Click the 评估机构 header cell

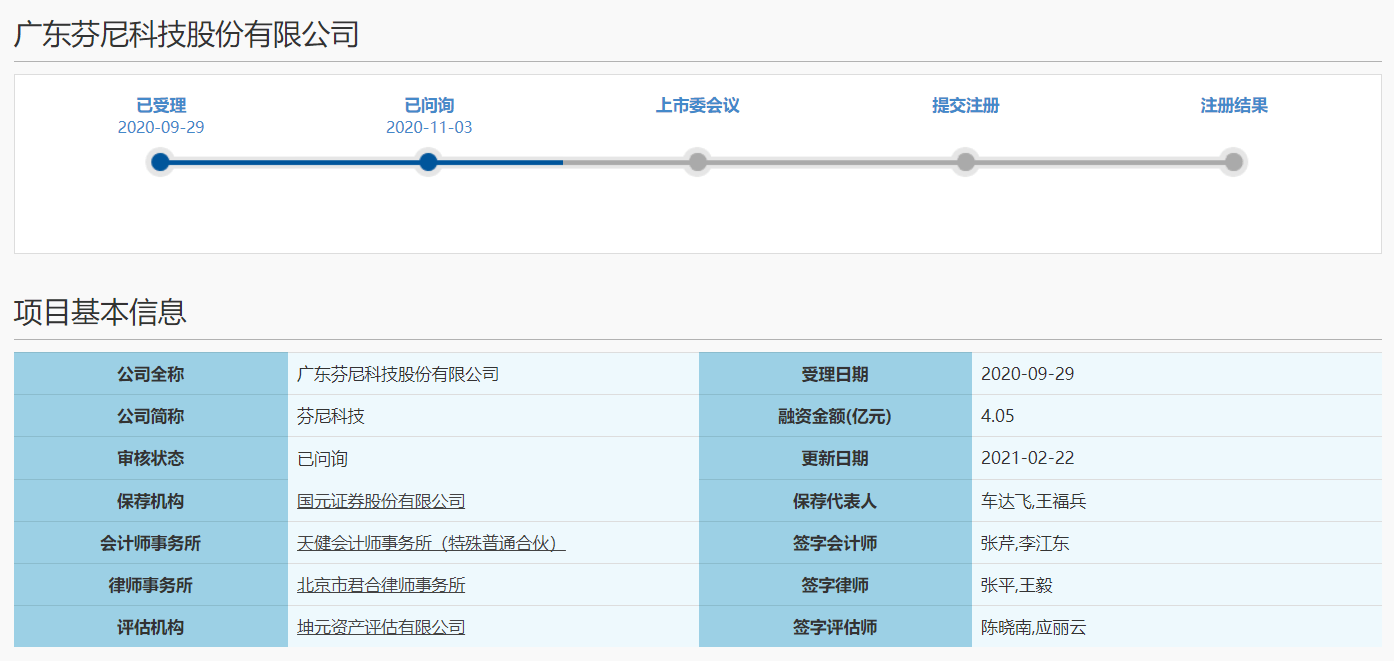151,627
